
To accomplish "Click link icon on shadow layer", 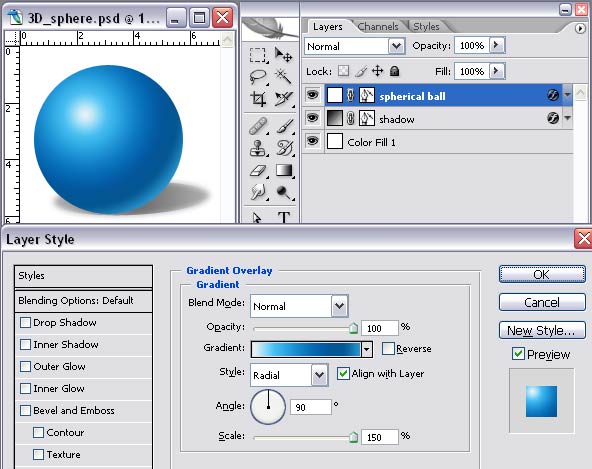I will [x=350, y=119].
